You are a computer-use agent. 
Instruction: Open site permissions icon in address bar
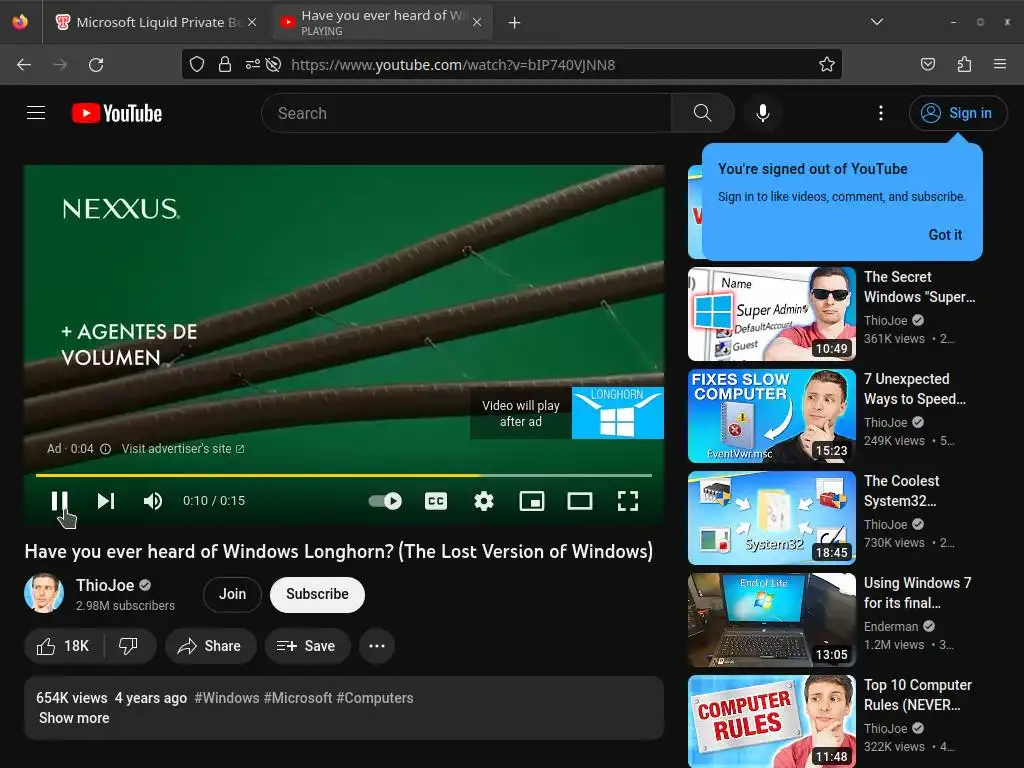253,64
